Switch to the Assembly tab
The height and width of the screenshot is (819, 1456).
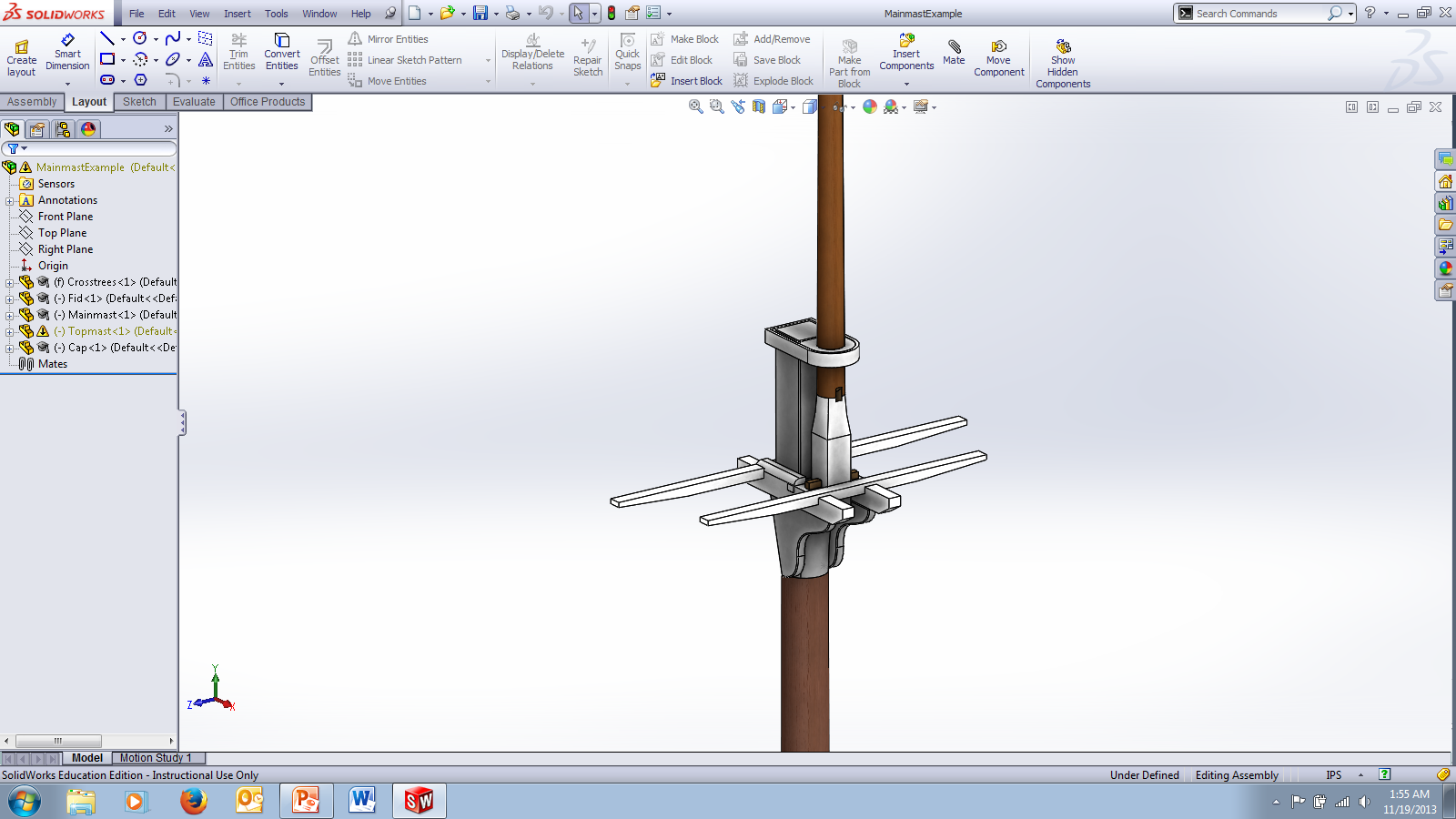(x=32, y=102)
